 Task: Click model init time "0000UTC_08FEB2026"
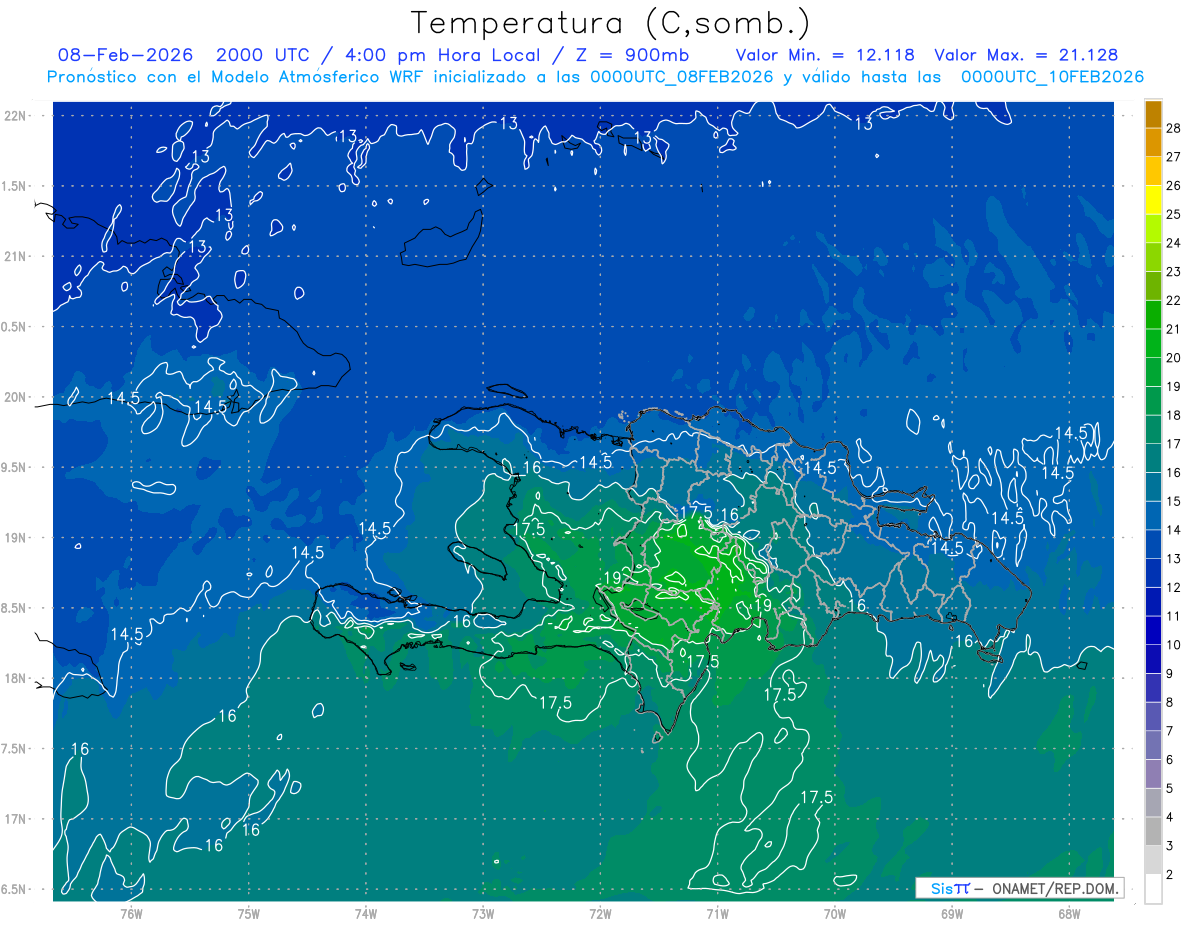(x=682, y=77)
